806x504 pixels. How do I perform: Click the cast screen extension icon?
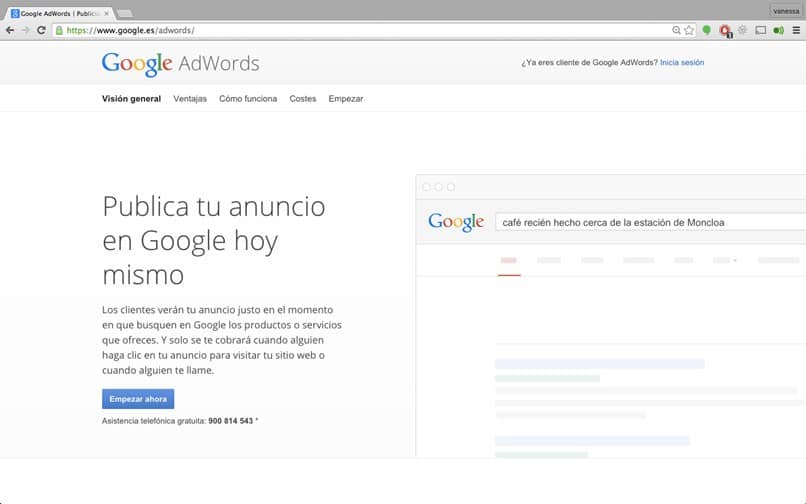(761, 30)
